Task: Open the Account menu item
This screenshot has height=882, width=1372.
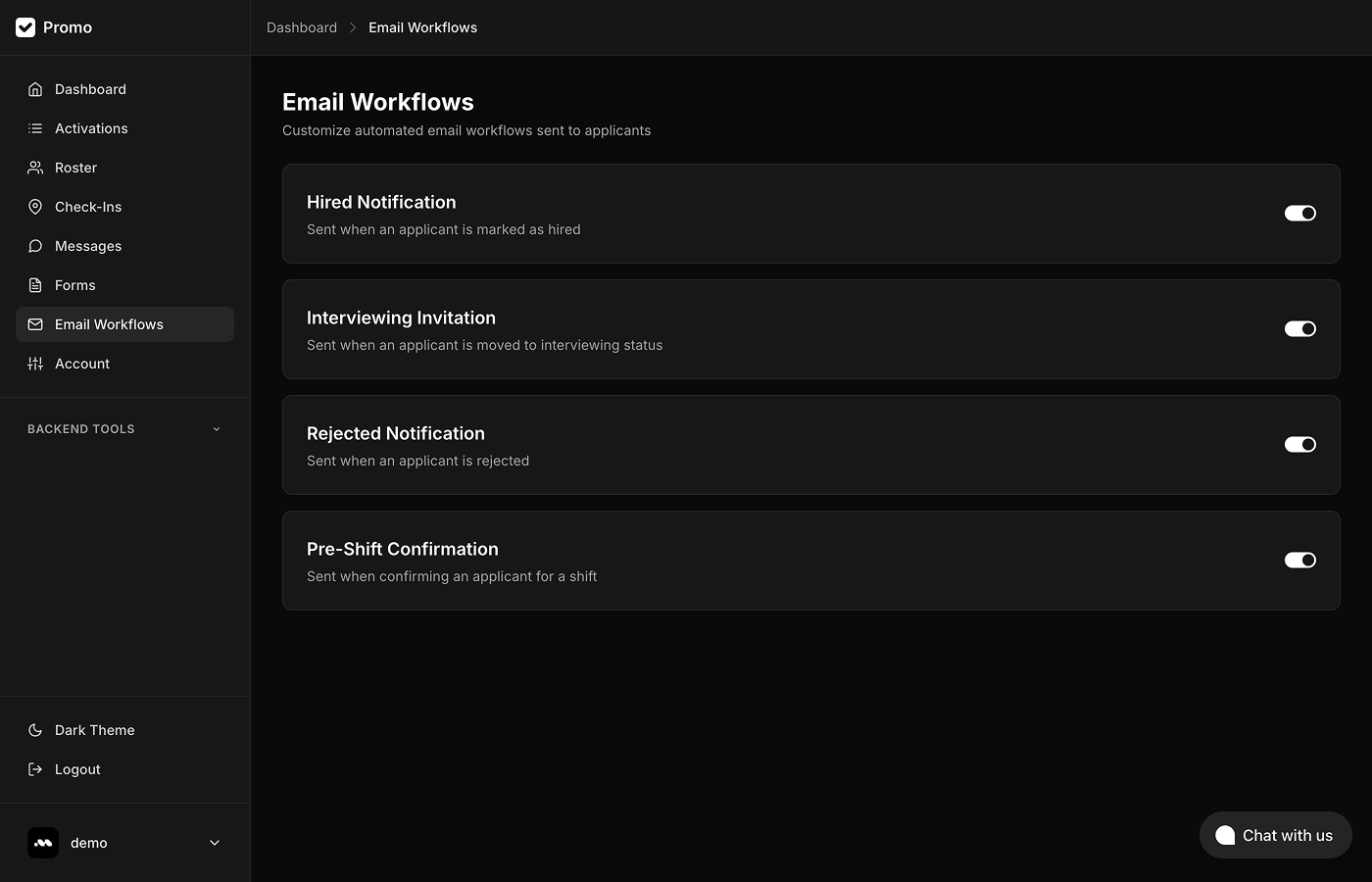Action: point(82,364)
